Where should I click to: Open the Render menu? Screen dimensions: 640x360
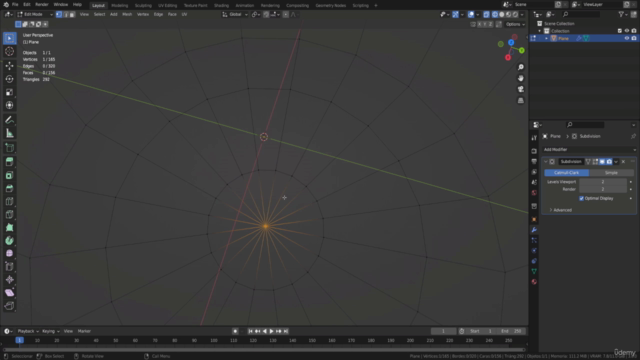(x=42, y=4)
